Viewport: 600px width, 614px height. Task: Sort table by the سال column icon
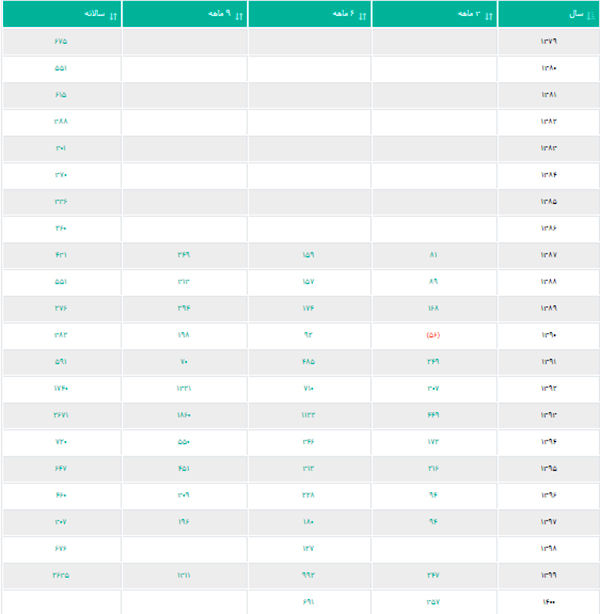point(591,16)
